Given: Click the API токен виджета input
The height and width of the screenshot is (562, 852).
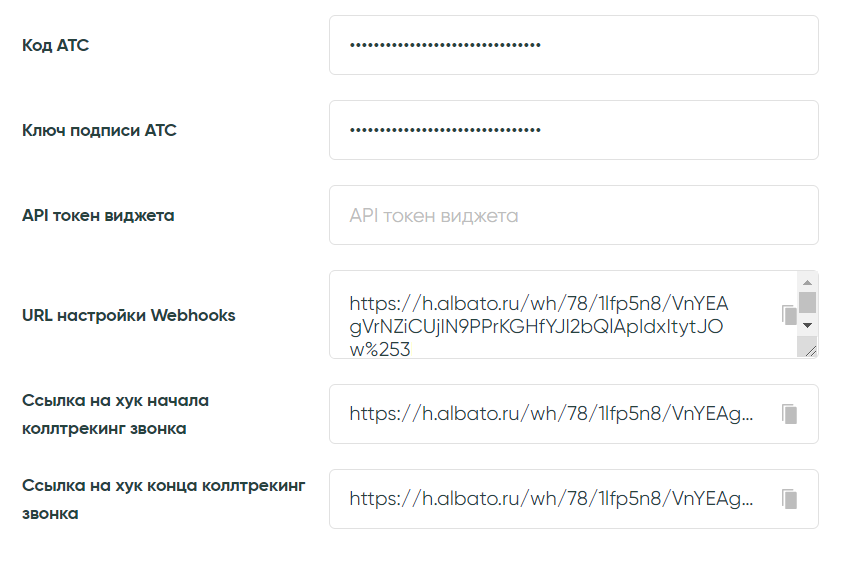Looking at the screenshot, I should 573,215.
